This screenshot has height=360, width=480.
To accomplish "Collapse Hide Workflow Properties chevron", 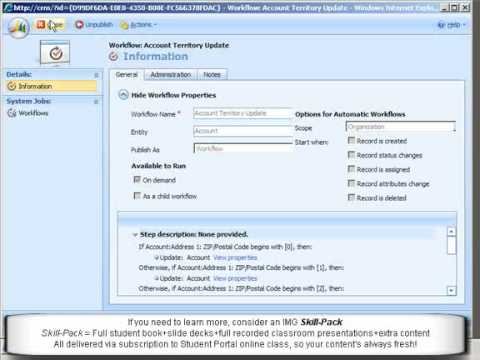I will coord(123,95).
